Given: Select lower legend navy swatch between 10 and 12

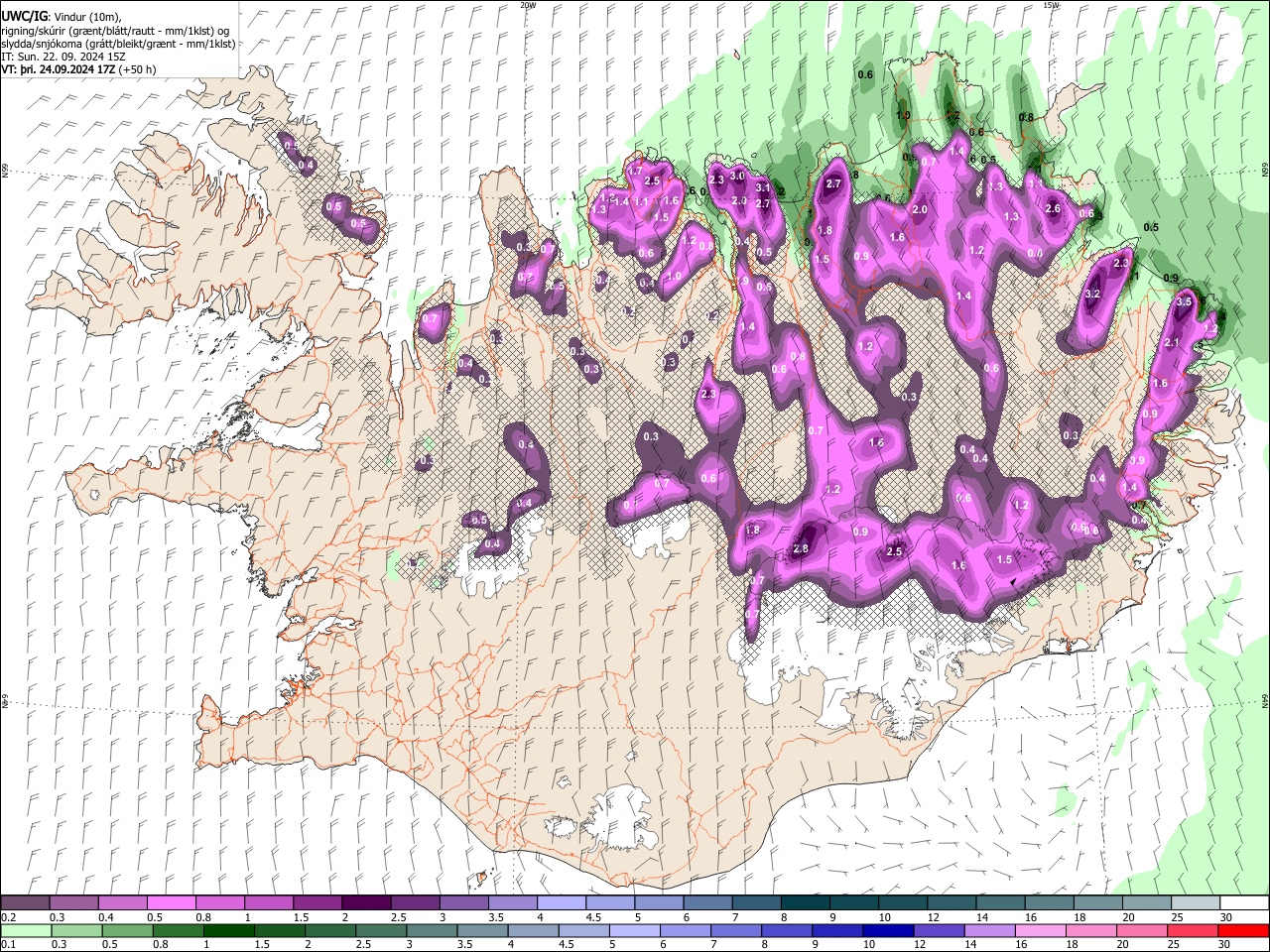Looking at the screenshot, I should click(889, 930).
